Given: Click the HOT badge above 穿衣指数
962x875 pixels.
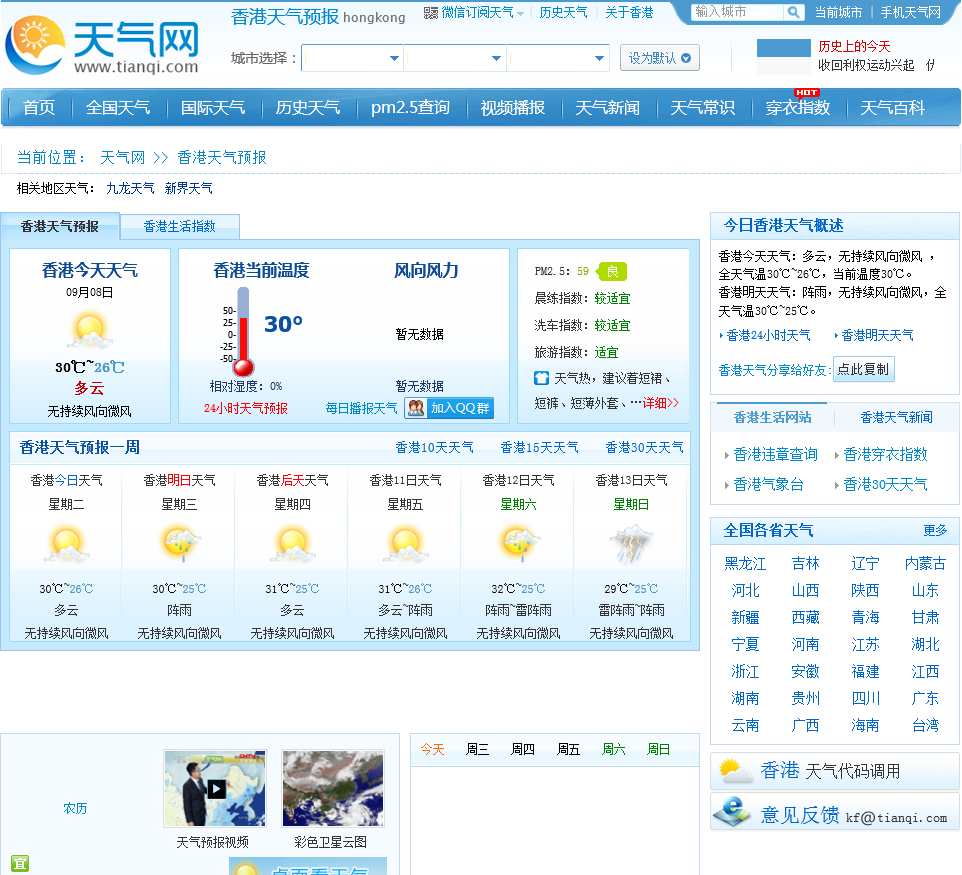Looking at the screenshot, I should 806,93.
